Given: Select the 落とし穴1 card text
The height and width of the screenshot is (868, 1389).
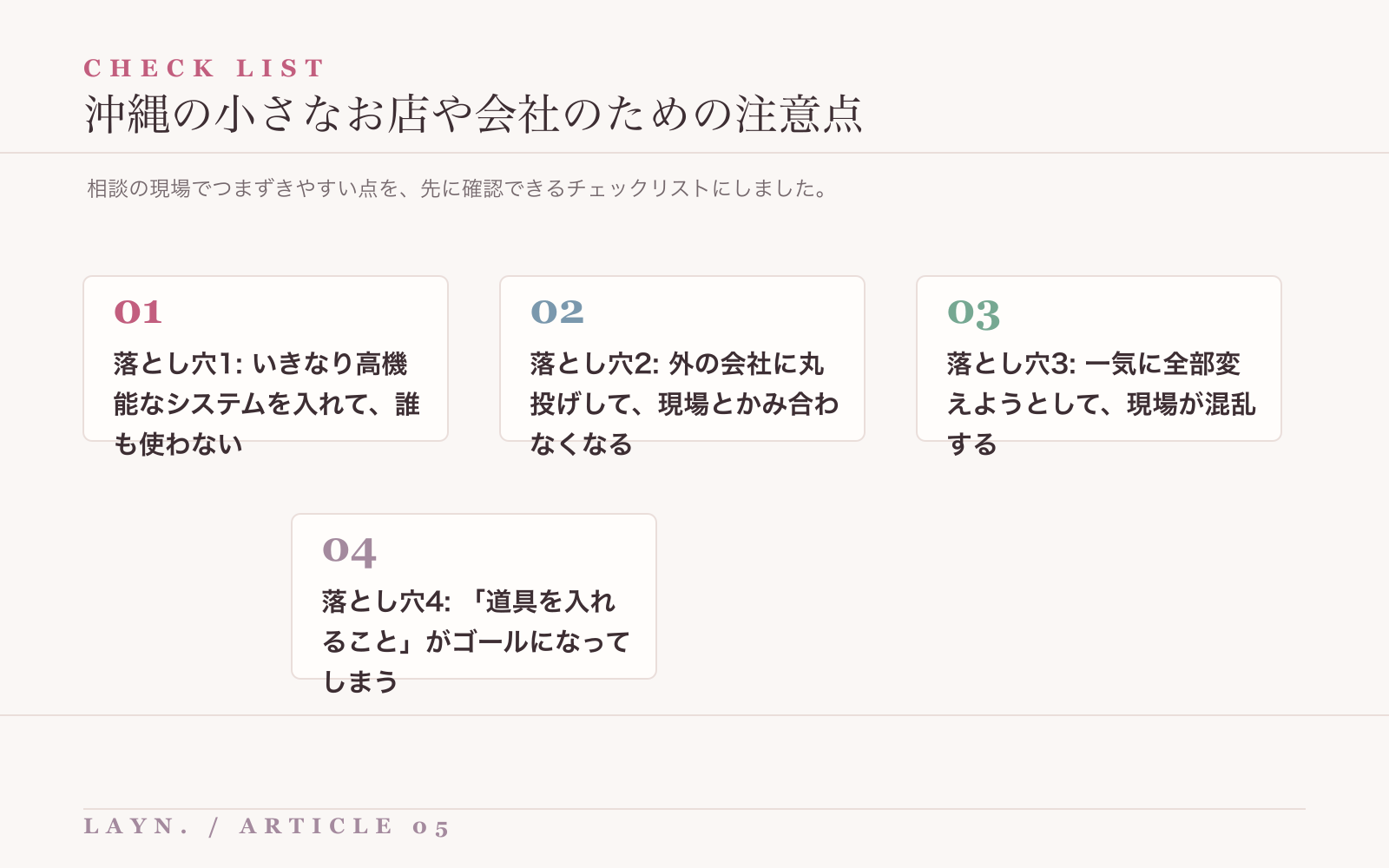Looking at the screenshot, I should coord(267,404).
